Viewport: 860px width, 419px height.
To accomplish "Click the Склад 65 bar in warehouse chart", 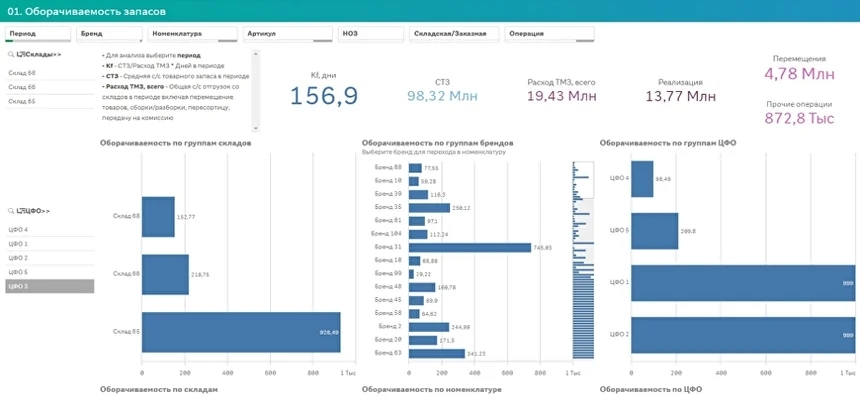I will [x=240, y=332].
